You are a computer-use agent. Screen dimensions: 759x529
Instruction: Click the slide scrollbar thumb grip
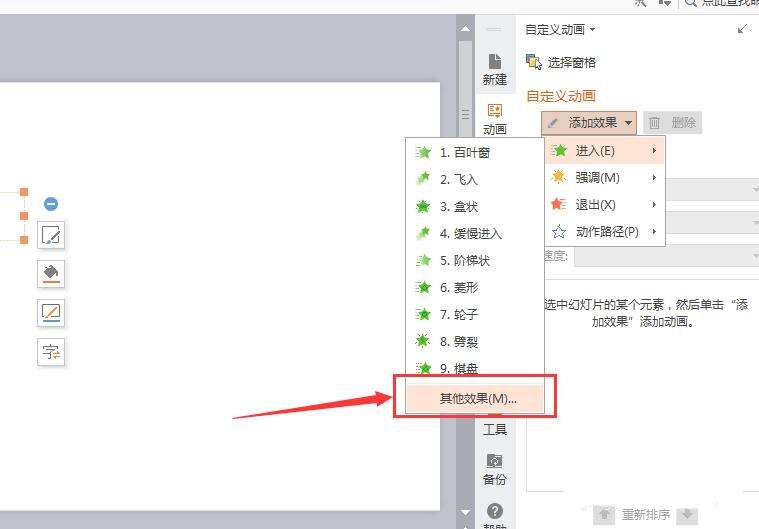point(465,114)
